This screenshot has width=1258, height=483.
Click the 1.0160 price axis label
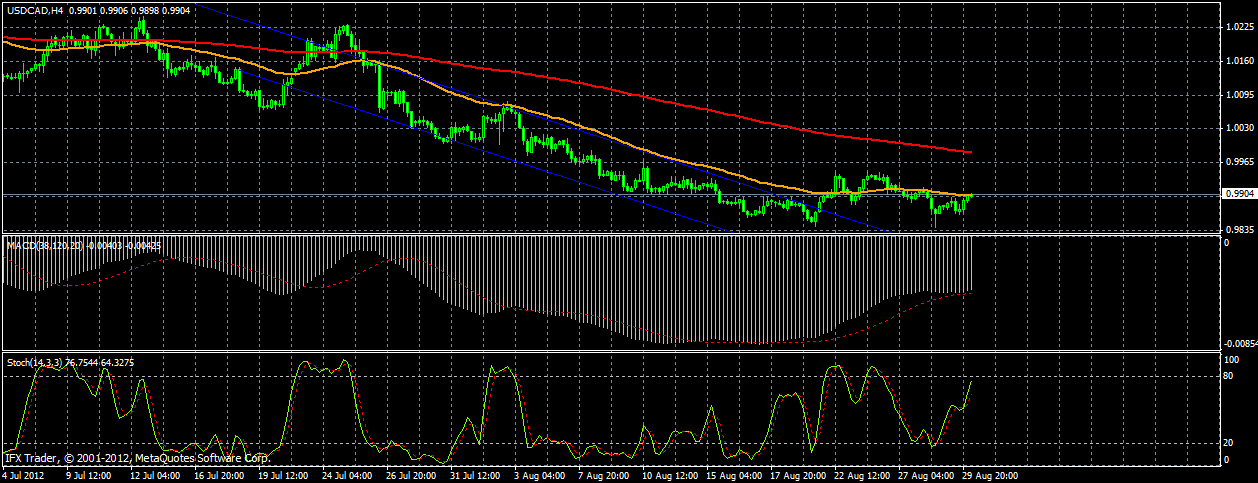(x=1241, y=62)
